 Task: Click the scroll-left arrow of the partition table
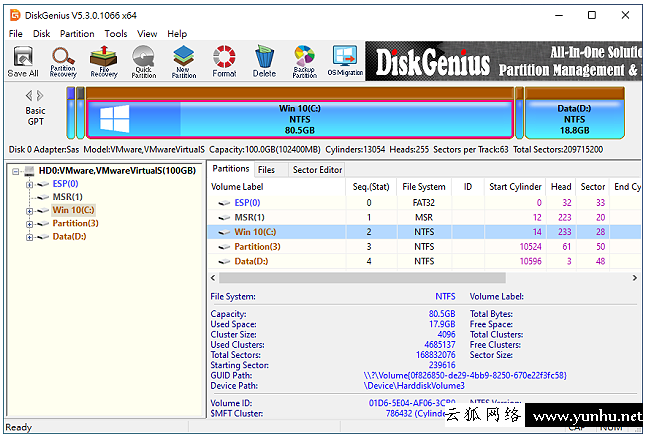click(x=213, y=278)
